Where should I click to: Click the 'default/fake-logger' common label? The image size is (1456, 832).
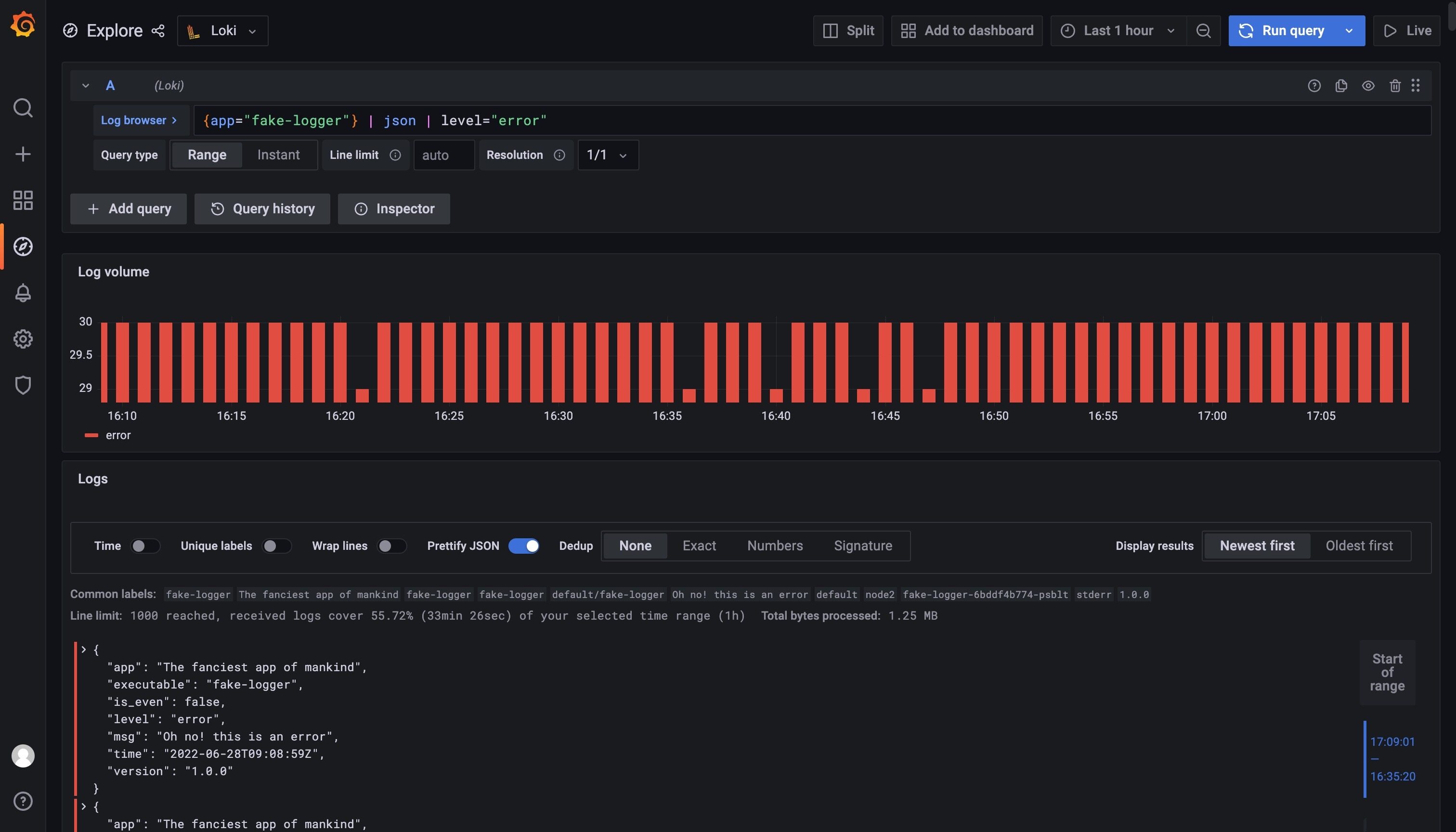(x=608, y=594)
